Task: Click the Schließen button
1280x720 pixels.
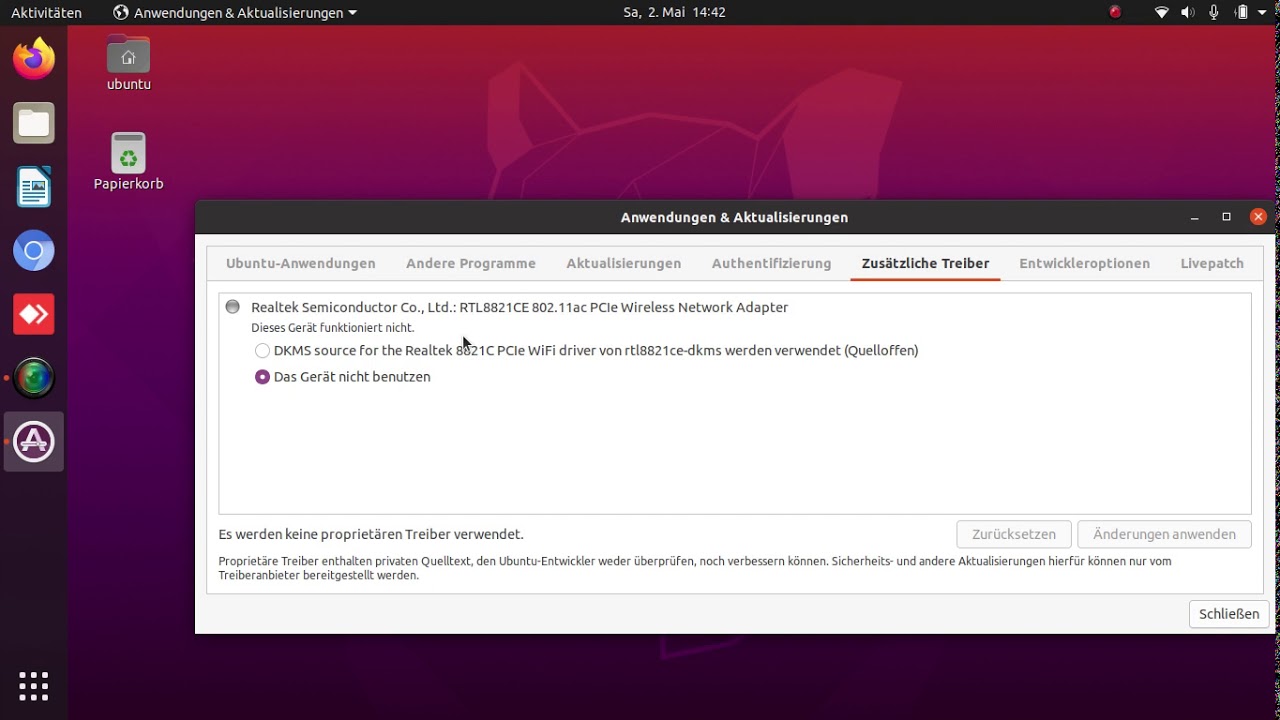Action: click(1229, 614)
